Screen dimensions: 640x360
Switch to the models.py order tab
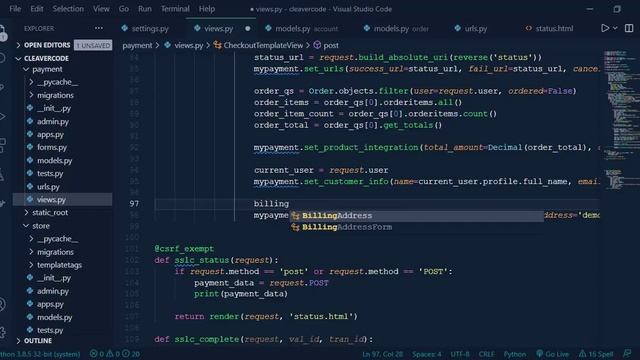397,29
